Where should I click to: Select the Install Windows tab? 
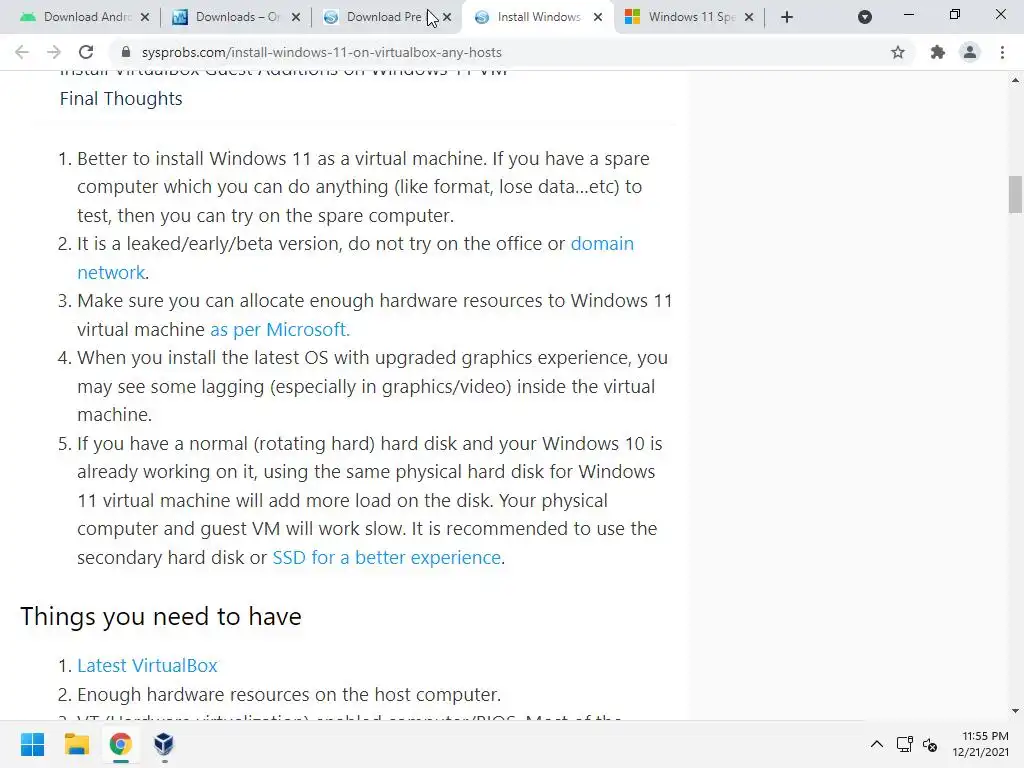pos(538,17)
